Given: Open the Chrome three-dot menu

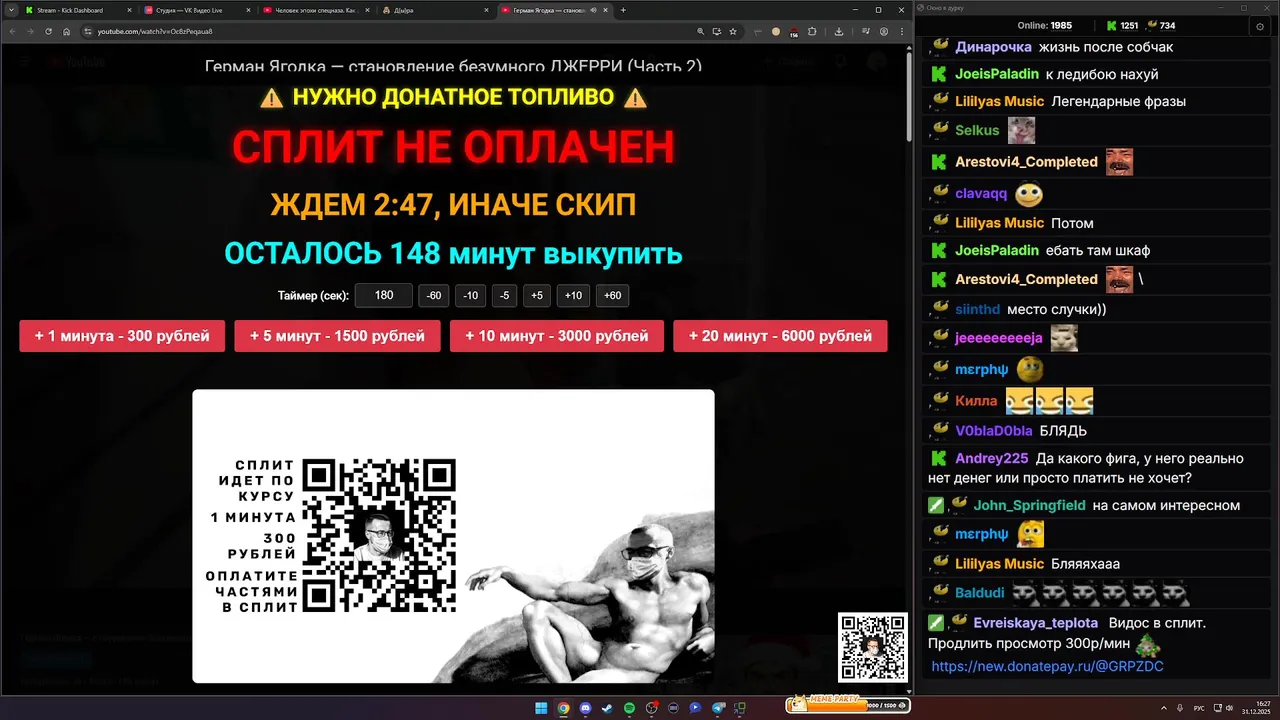Looking at the screenshot, I should click(903, 31).
